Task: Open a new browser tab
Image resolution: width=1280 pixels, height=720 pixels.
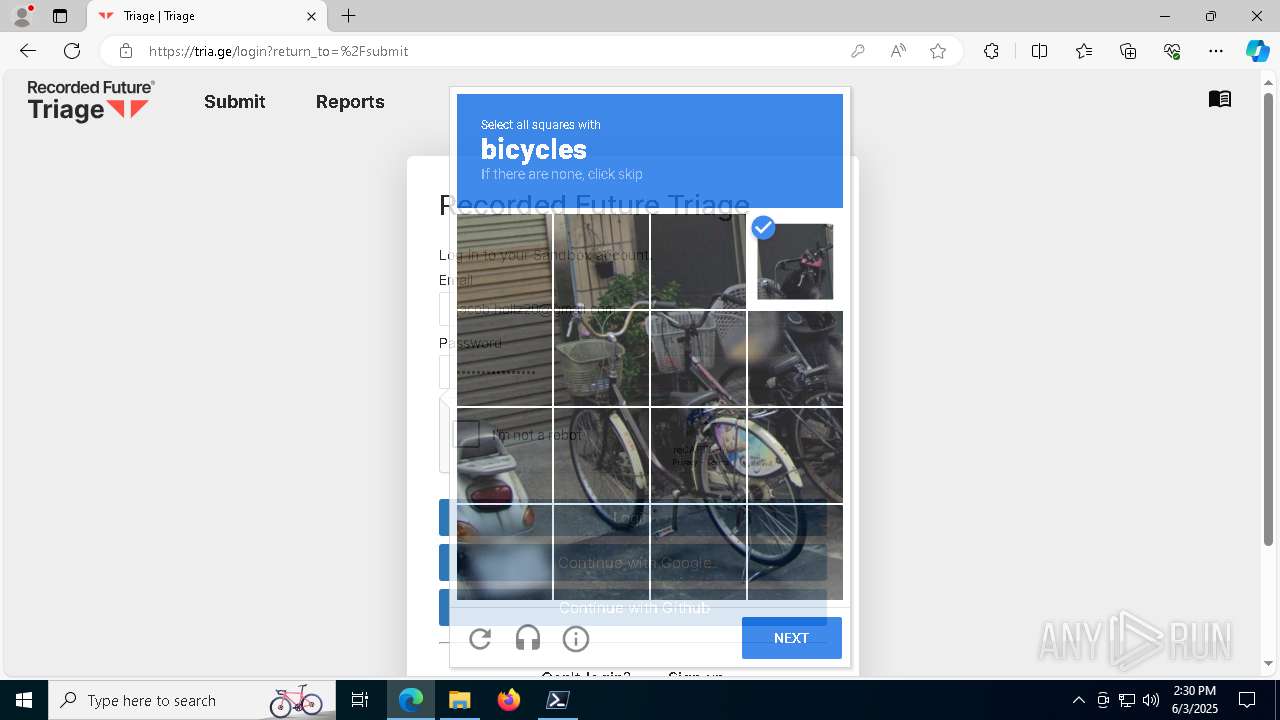Action: click(348, 16)
